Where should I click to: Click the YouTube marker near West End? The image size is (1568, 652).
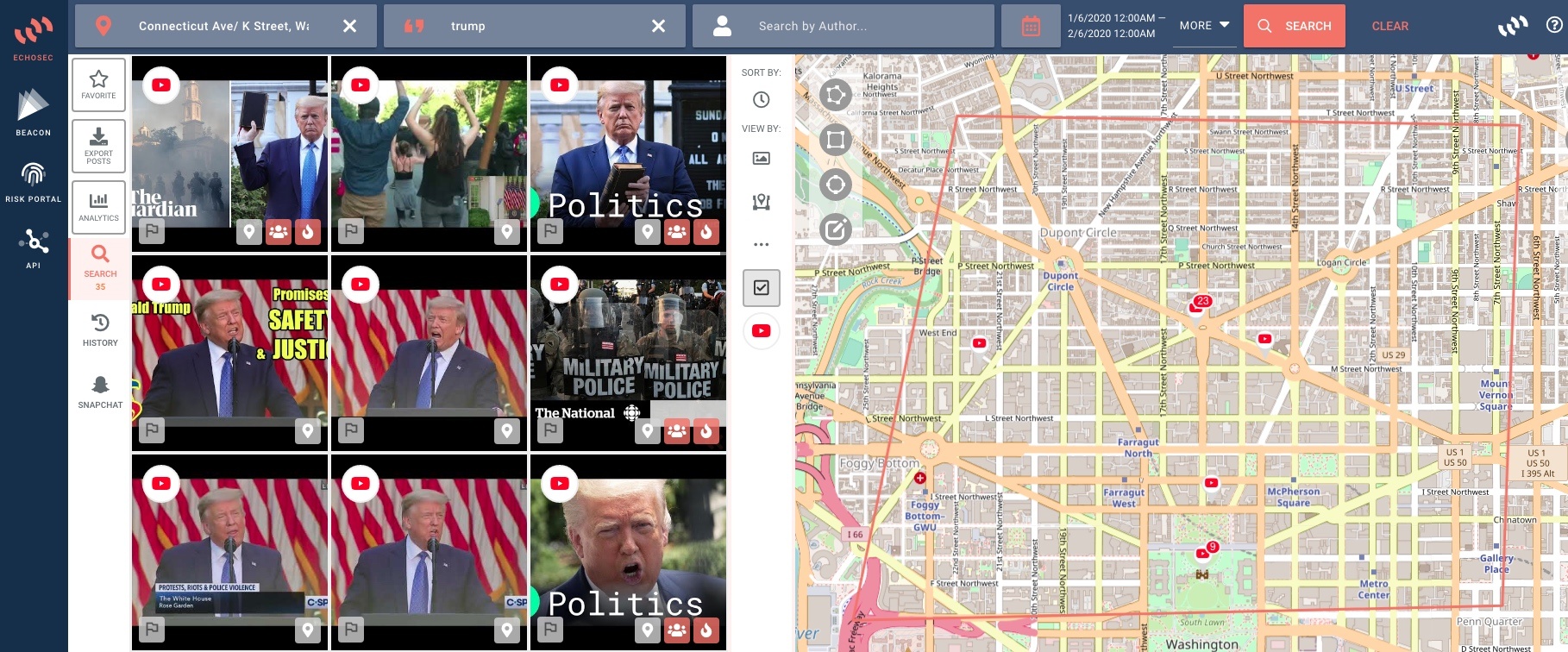coord(979,343)
